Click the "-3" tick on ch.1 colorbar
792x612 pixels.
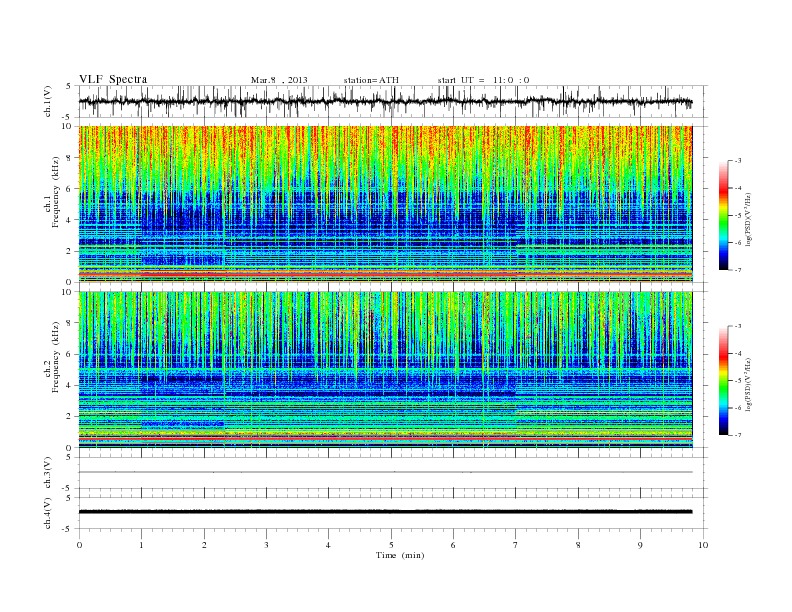pos(737,161)
